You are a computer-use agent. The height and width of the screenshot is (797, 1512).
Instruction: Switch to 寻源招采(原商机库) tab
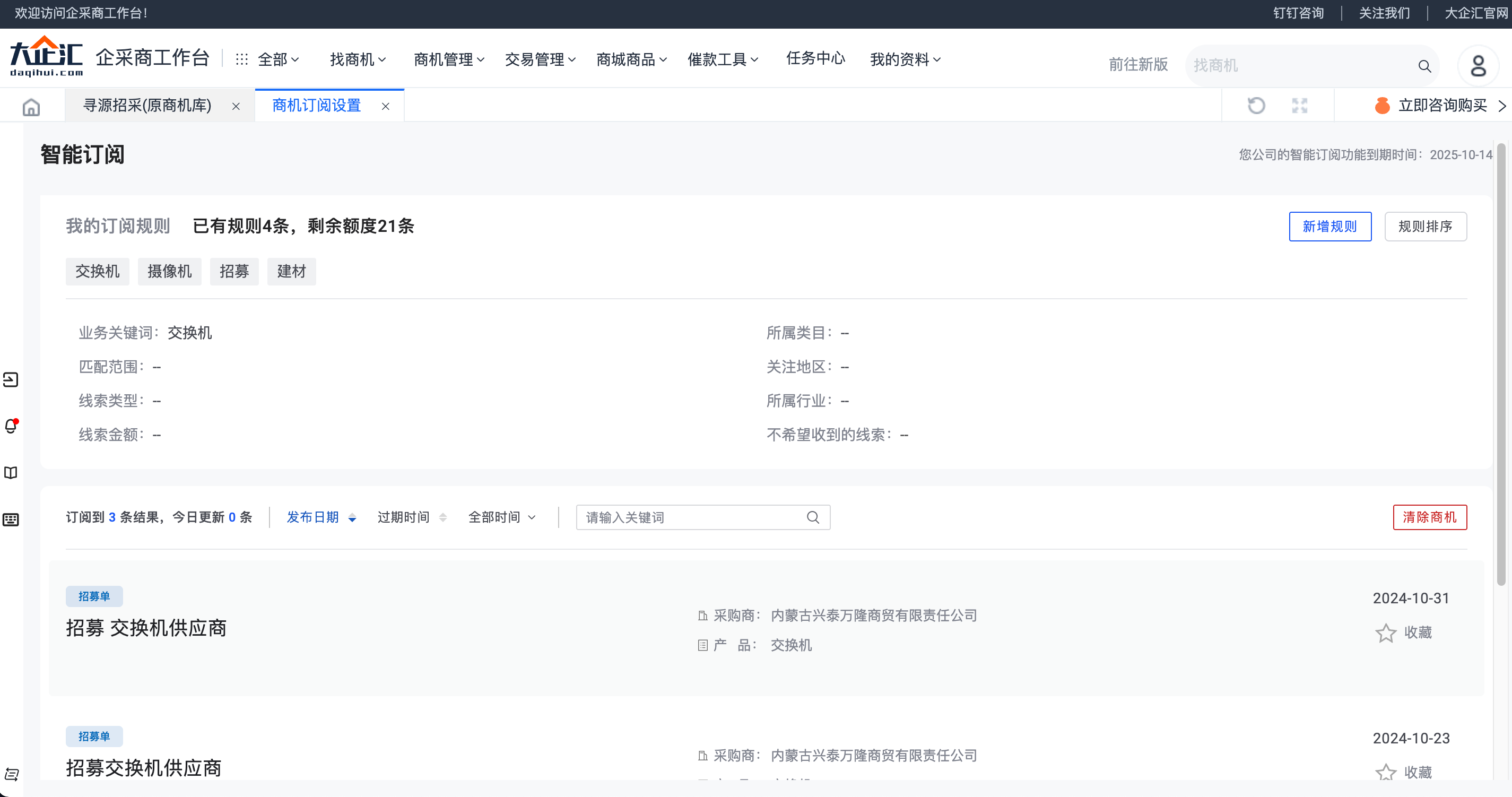pos(147,106)
